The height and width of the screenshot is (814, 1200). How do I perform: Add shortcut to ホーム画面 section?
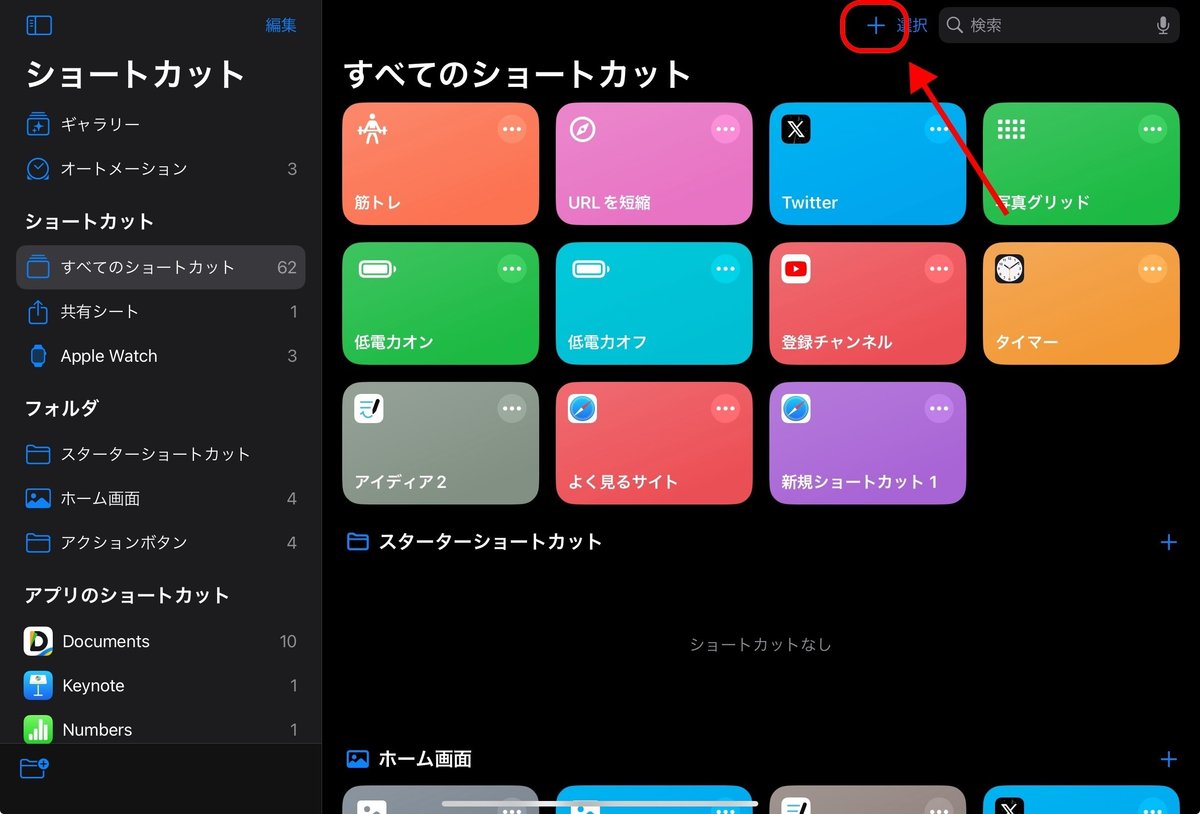1168,760
